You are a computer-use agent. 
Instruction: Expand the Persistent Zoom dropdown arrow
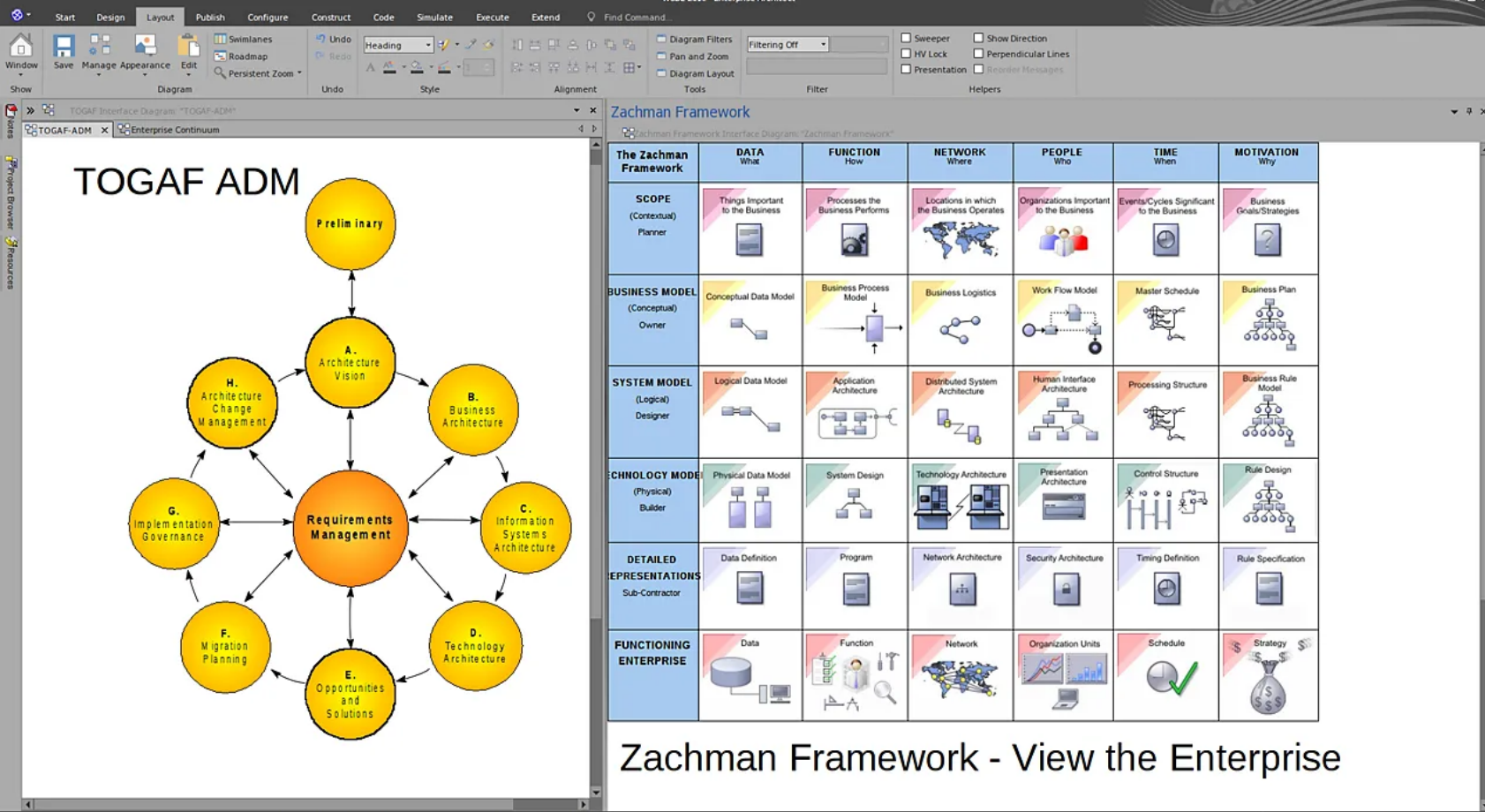[299, 73]
